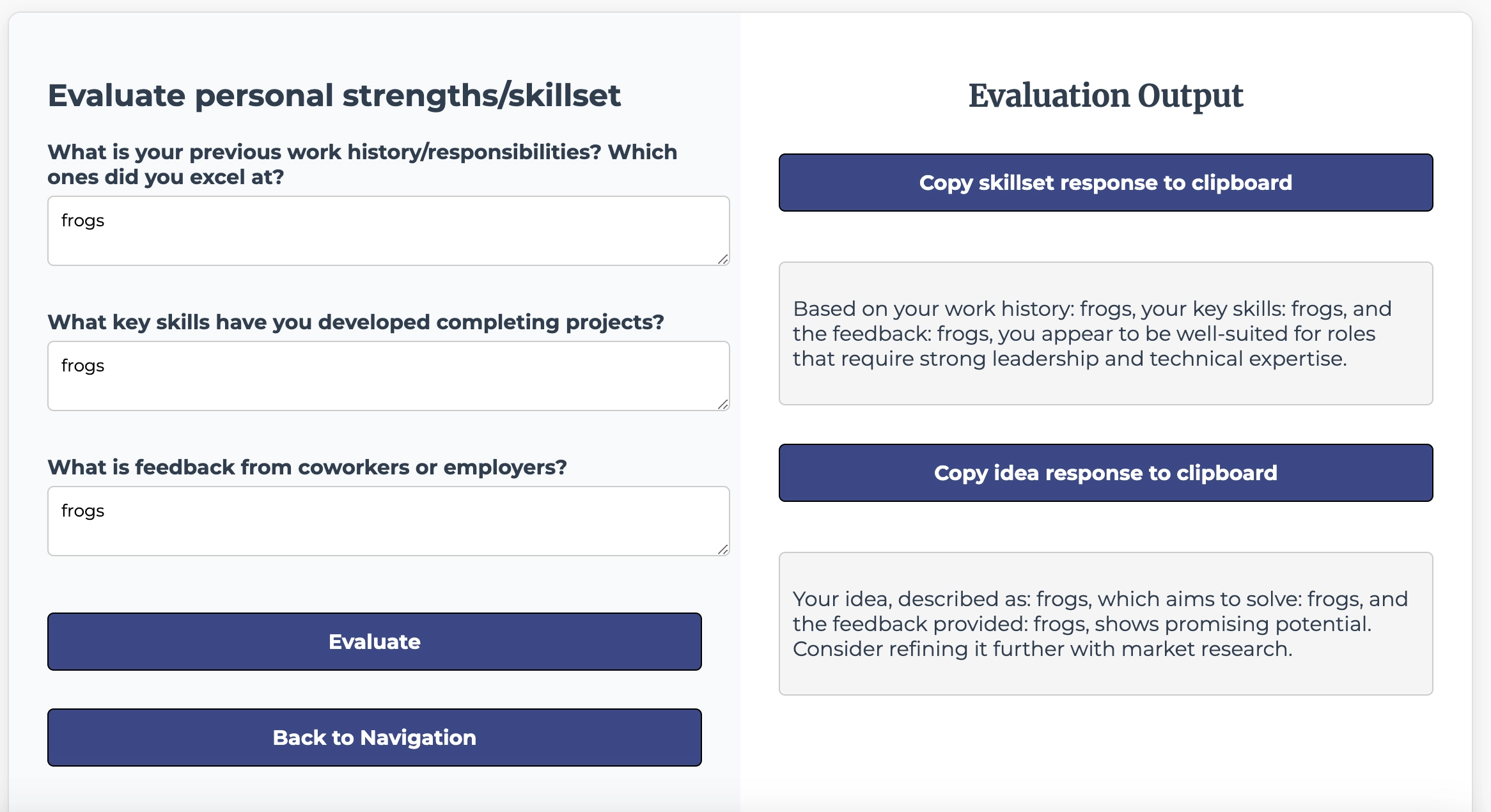Go Back to Navigation
Image resolution: width=1491 pixels, height=812 pixels.
375,737
